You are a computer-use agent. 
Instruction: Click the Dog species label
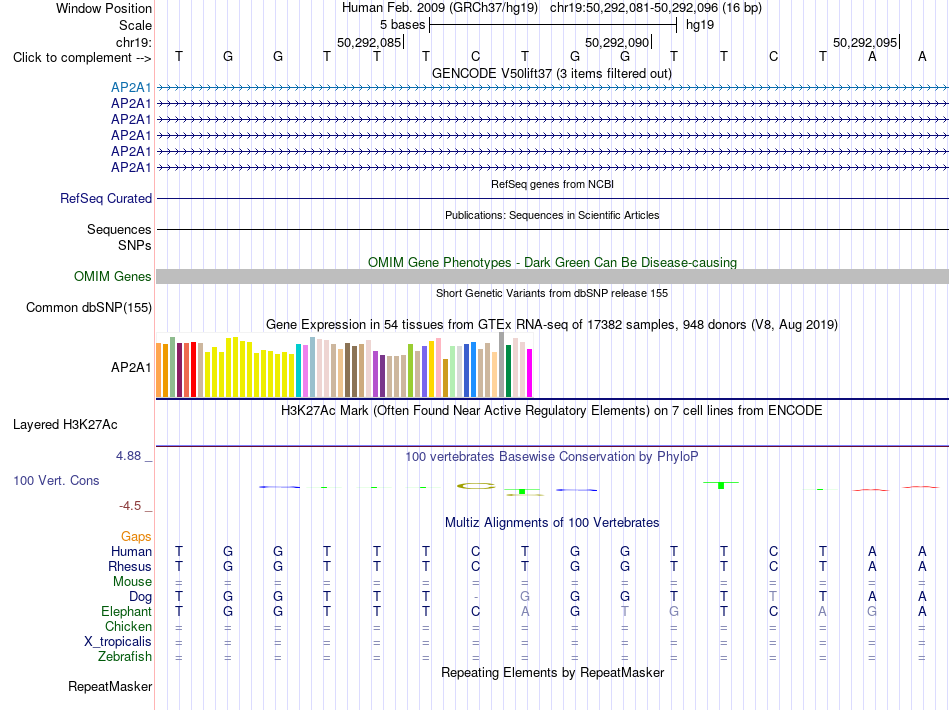pyautogui.click(x=140, y=597)
